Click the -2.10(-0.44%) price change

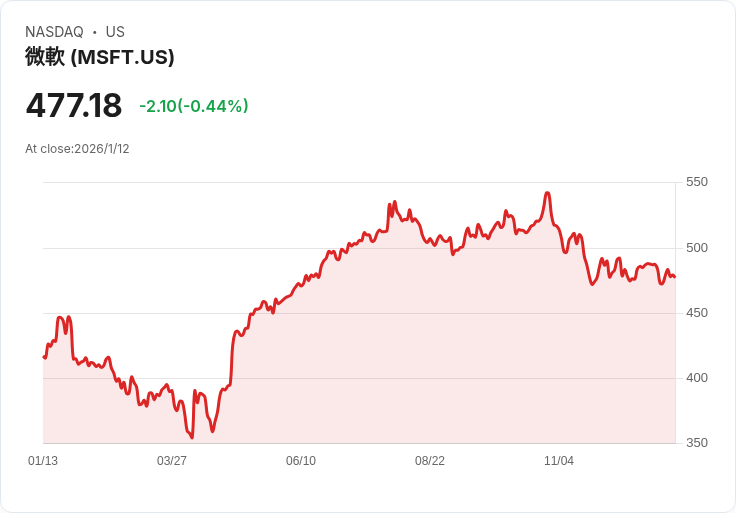pyautogui.click(x=194, y=106)
